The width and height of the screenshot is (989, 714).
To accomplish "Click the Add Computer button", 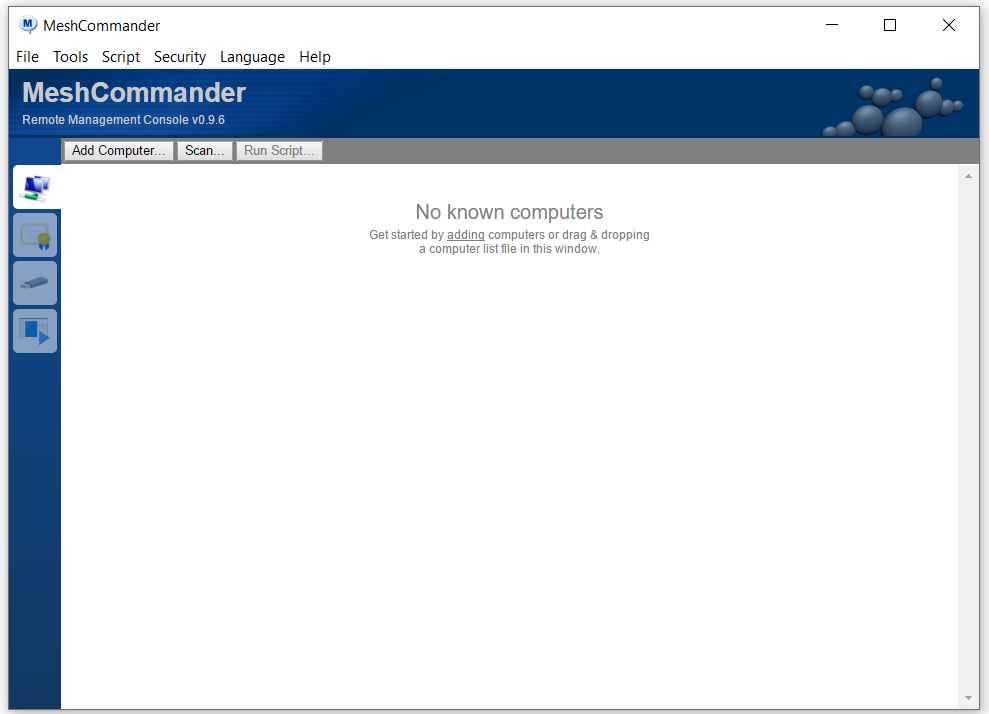I will pyautogui.click(x=119, y=151).
